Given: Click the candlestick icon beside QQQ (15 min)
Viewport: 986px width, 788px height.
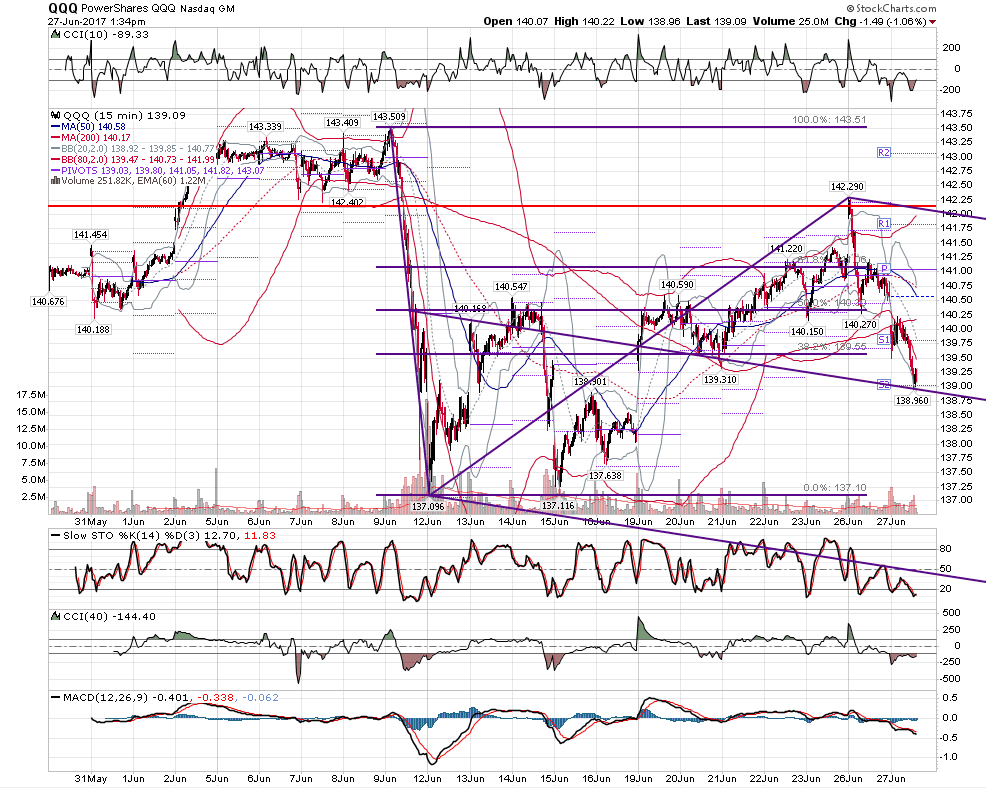Looking at the screenshot, I should (56, 116).
